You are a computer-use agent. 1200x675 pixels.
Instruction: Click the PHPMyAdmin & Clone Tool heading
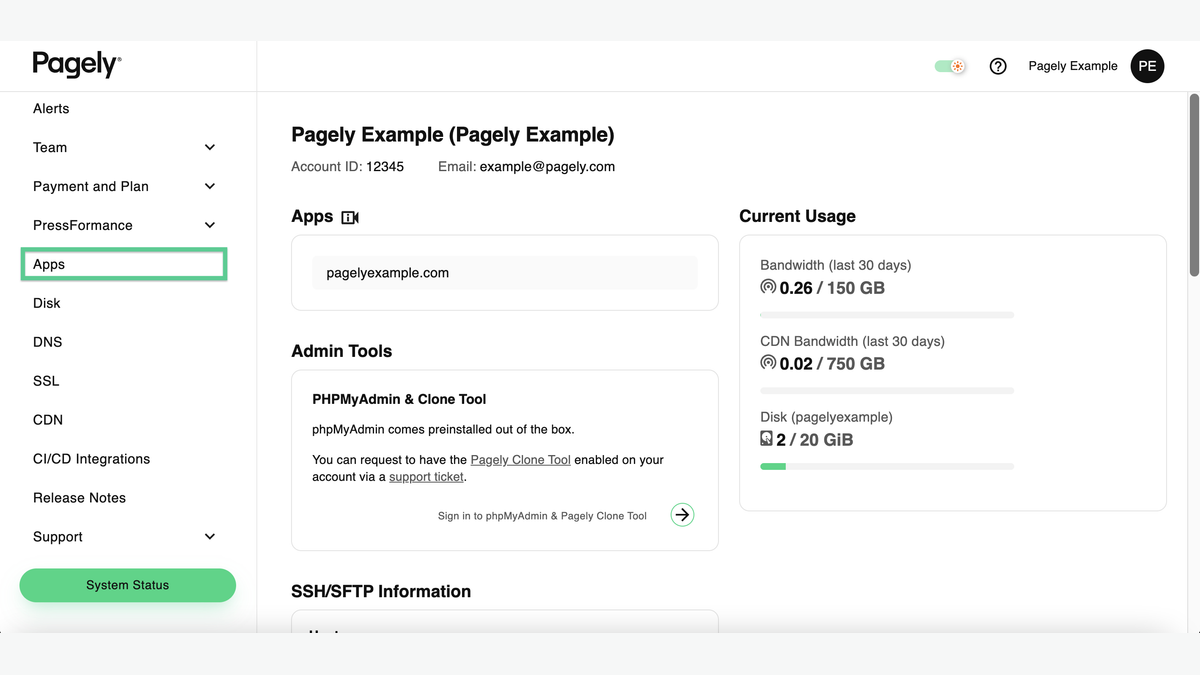tap(399, 399)
